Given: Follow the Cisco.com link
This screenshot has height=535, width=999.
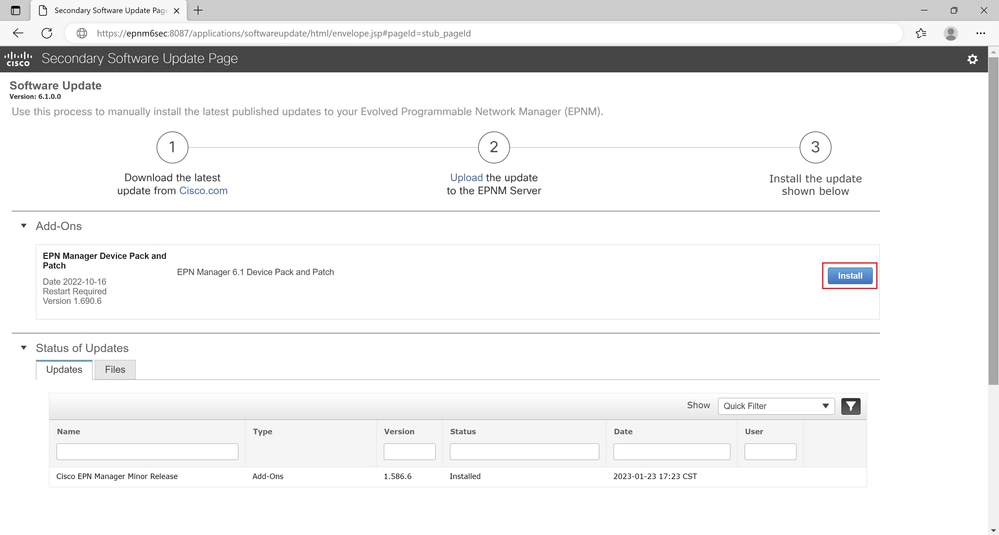Looking at the screenshot, I should pyautogui.click(x=203, y=190).
